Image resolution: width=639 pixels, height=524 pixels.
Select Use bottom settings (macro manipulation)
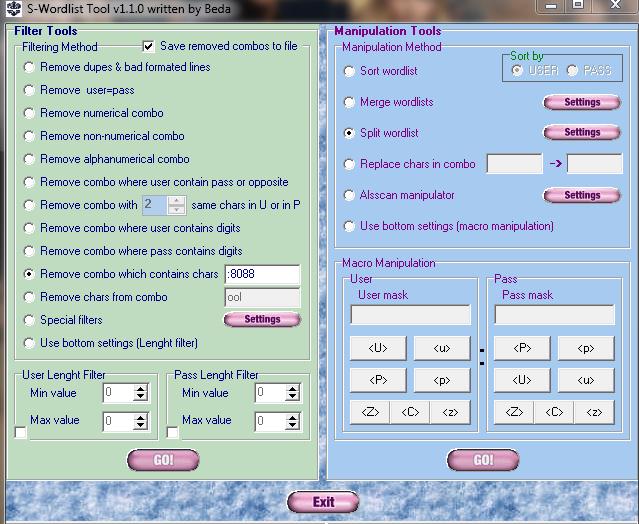349,226
